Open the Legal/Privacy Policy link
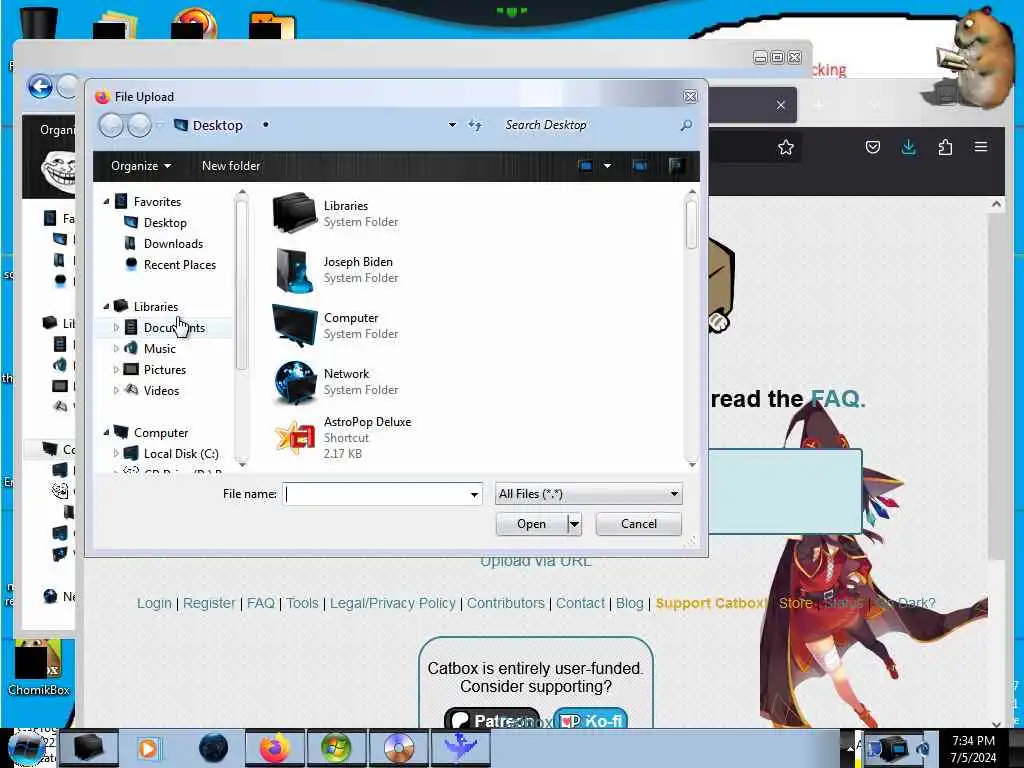Screen dimensions: 1024x768 pyautogui.click(x=392, y=603)
